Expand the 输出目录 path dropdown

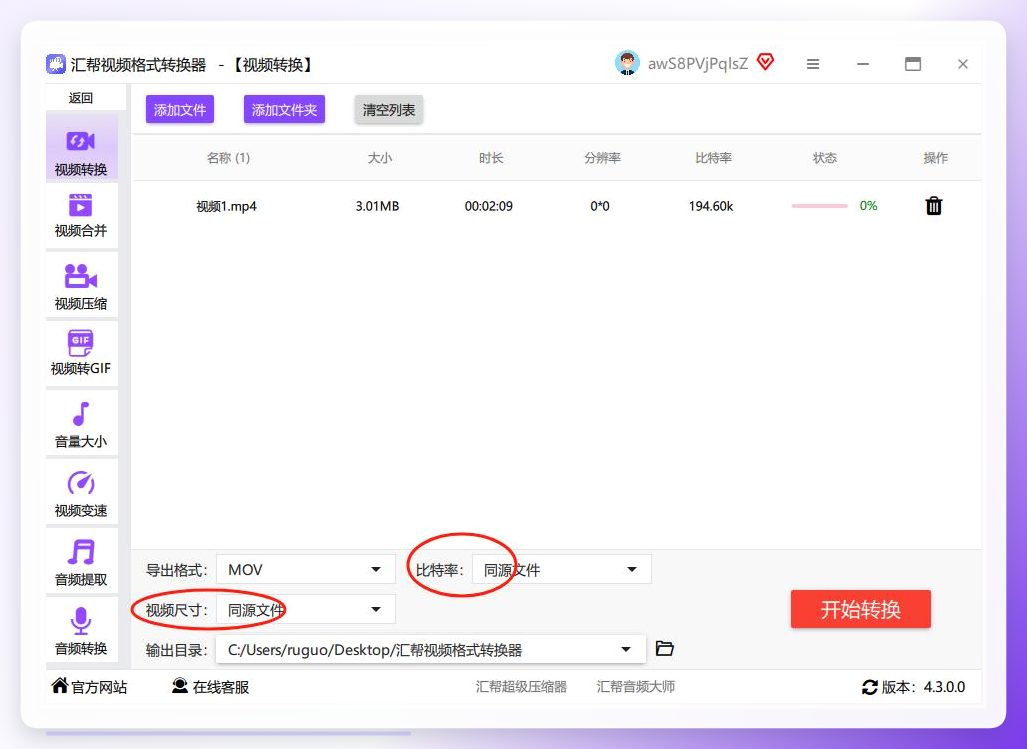coord(430,649)
